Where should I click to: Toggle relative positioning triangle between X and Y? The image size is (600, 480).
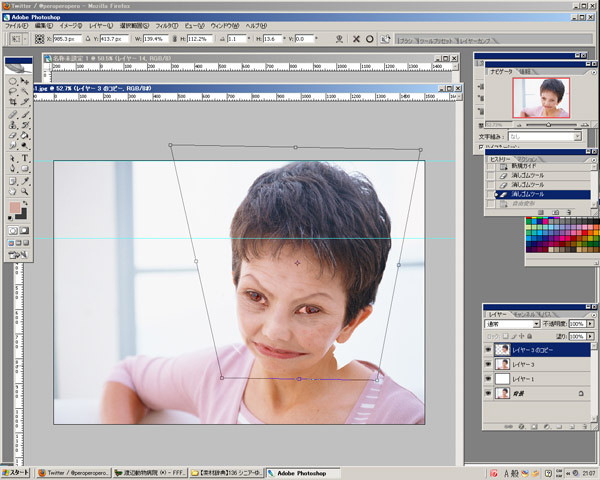[x=88, y=39]
